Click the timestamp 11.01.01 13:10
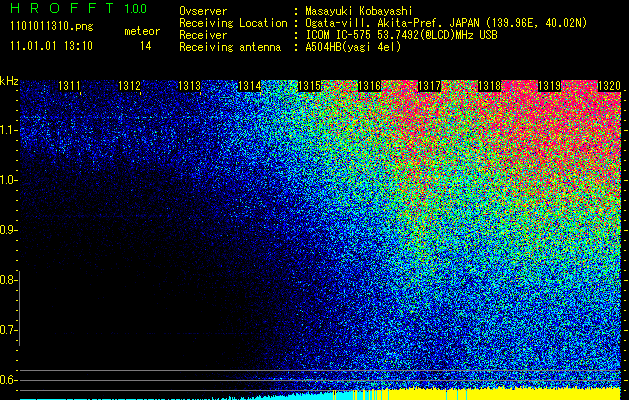 51,46
